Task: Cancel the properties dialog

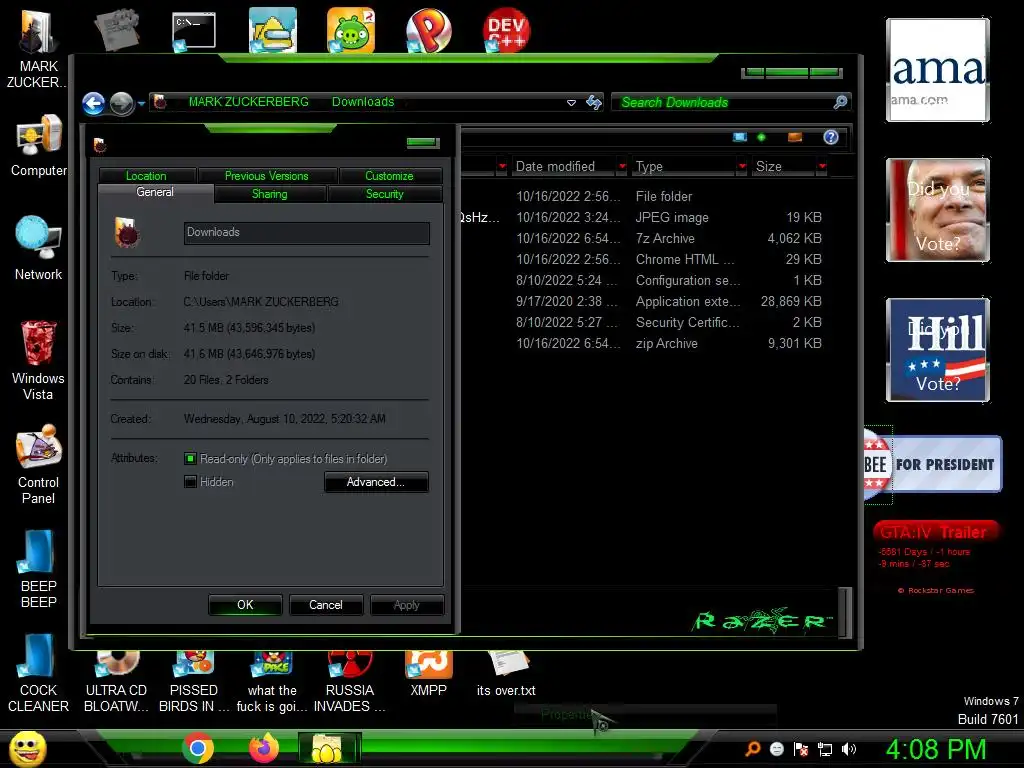Action: point(325,605)
